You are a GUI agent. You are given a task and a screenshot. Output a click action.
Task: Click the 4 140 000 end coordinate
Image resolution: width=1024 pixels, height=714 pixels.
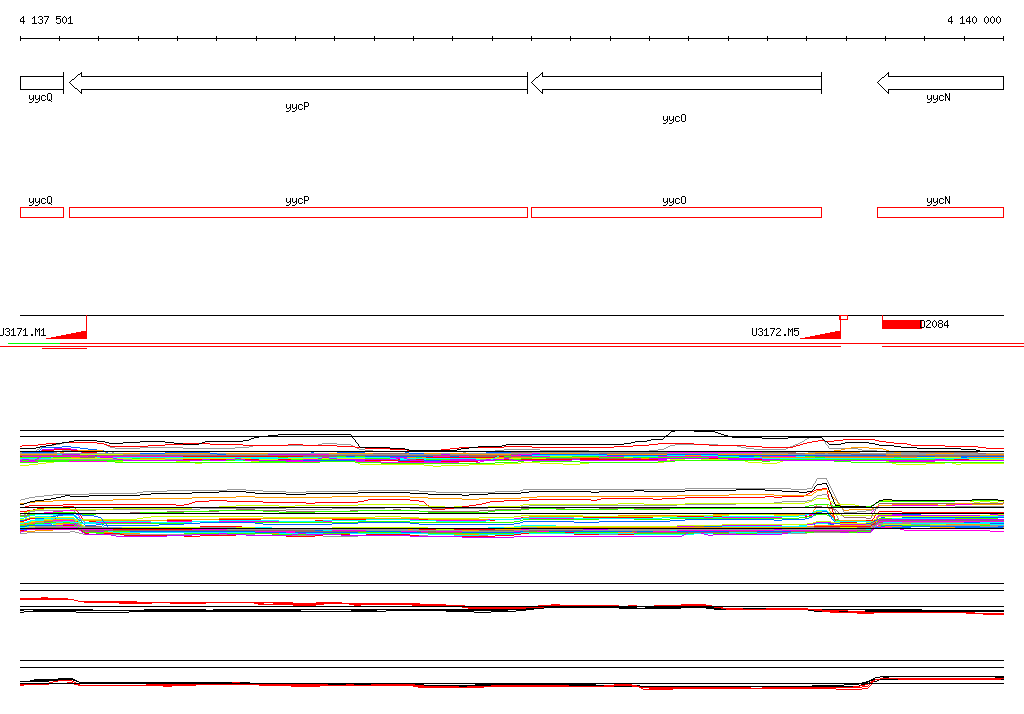974,20
